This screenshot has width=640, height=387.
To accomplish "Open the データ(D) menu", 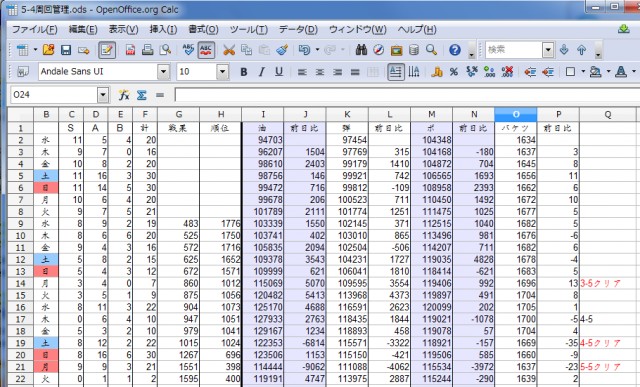I will point(298,29).
